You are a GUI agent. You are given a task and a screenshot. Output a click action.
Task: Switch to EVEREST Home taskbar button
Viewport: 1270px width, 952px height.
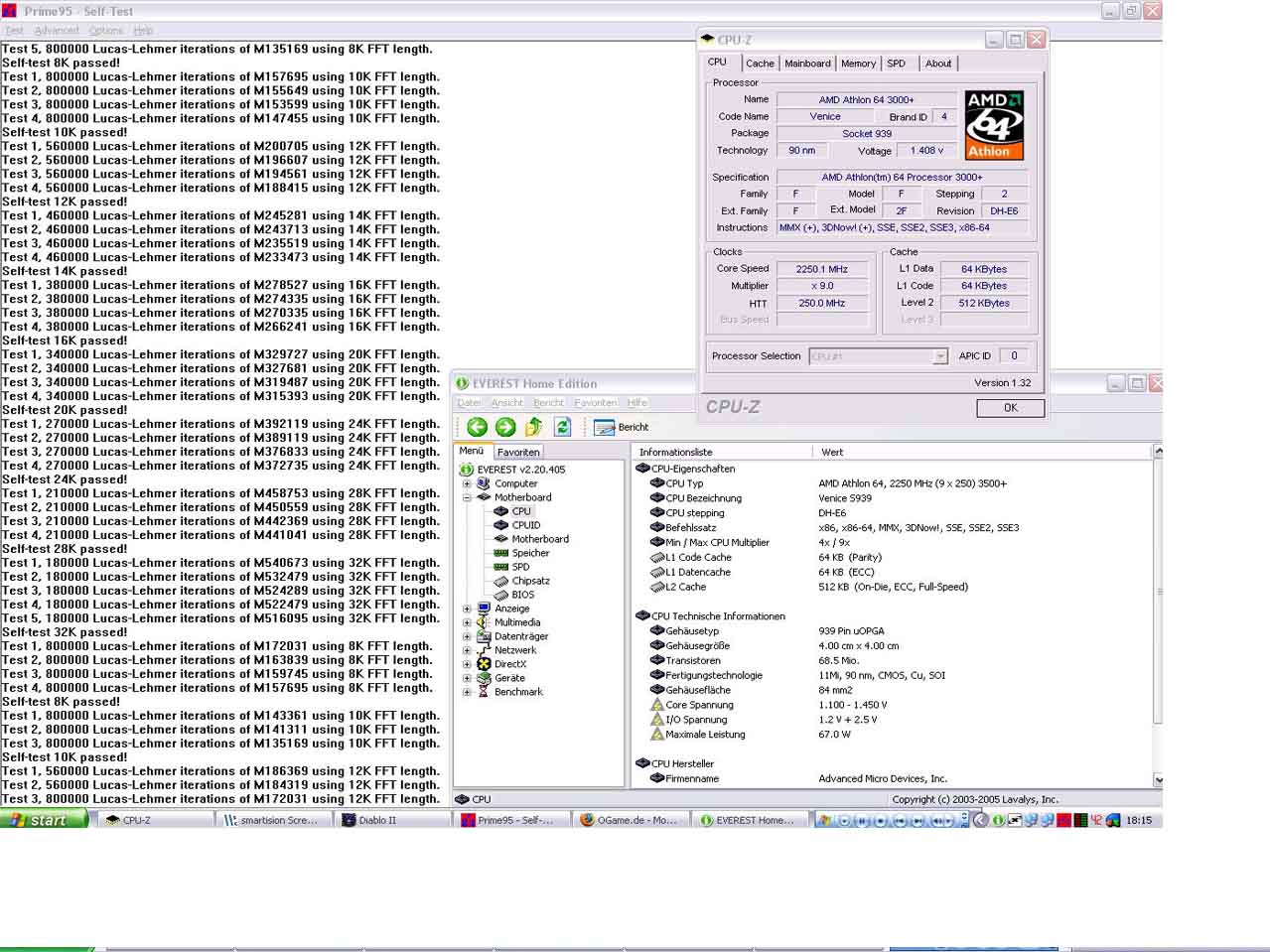751,820
